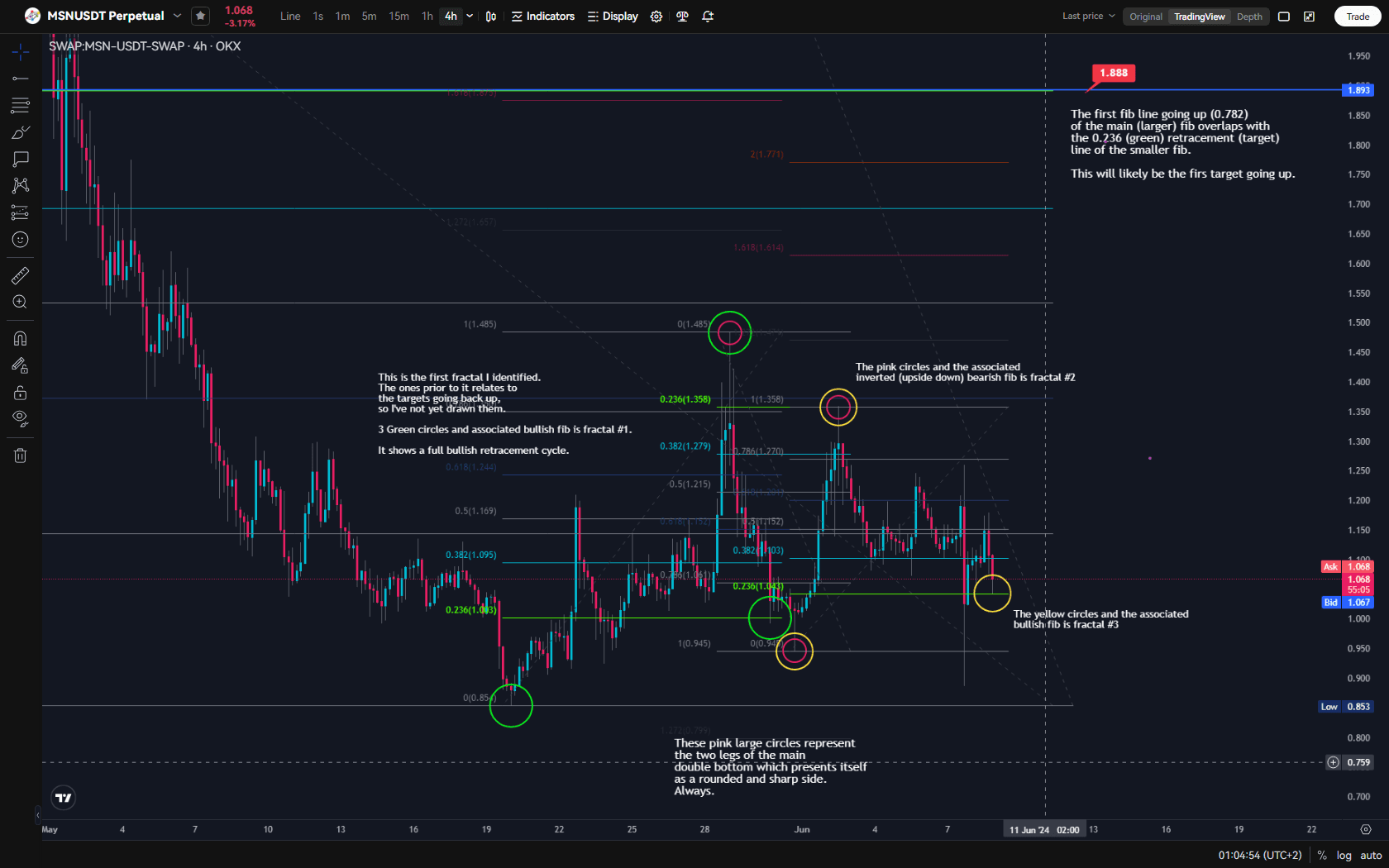Add MSNUSDT to favorites with star
The width and height of the screenshot is (1389, 868).
[x=200, y=16]
